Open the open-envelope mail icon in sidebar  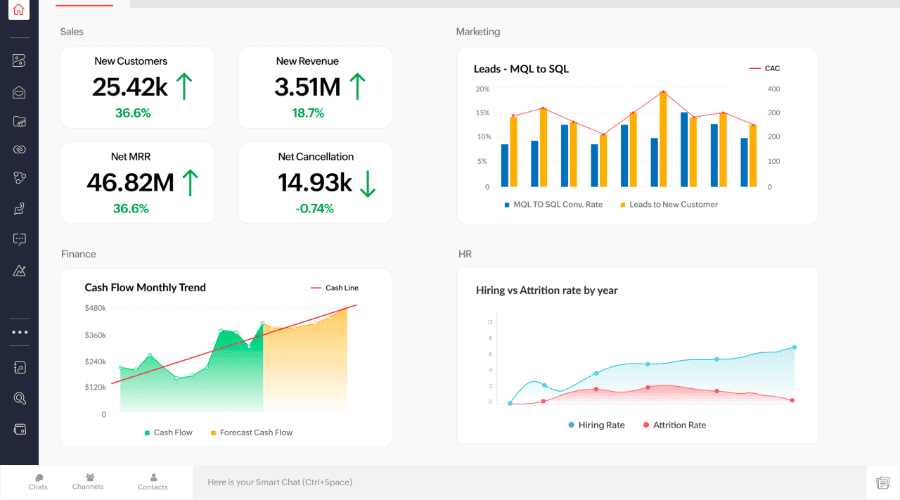click(19, 92)
